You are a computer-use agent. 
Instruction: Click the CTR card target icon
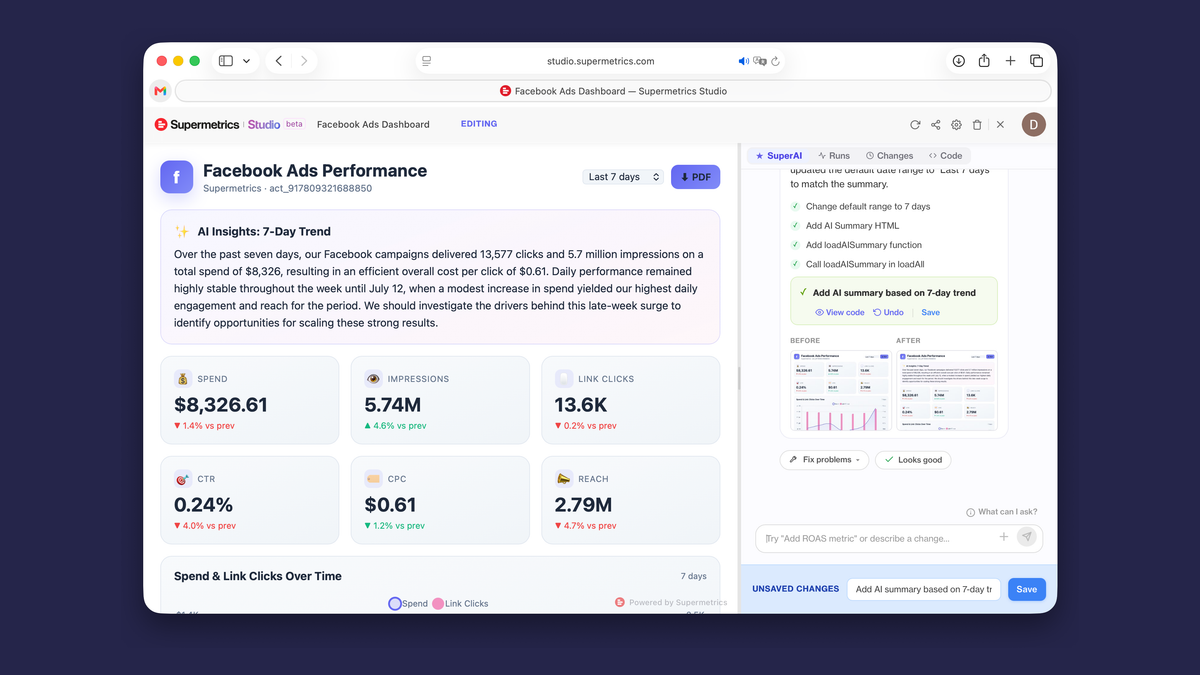pyautogui.click(x=182, y=479)
